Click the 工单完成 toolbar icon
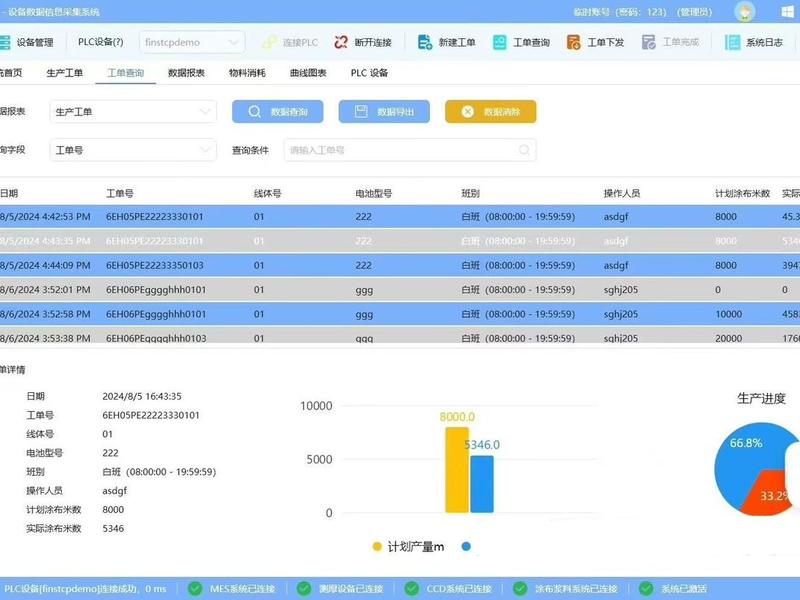This screenshot has height=600, width=800. pos(648,42)
